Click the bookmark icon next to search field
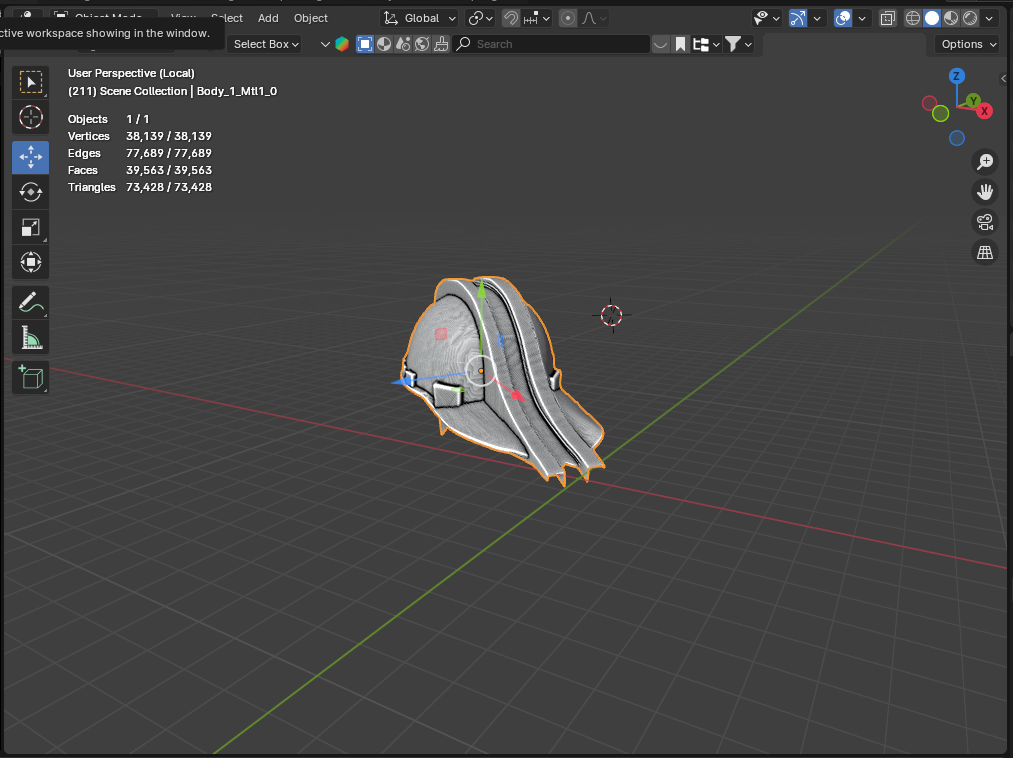The height and width of the screenshot is (758, 1013). coord(680,44)
